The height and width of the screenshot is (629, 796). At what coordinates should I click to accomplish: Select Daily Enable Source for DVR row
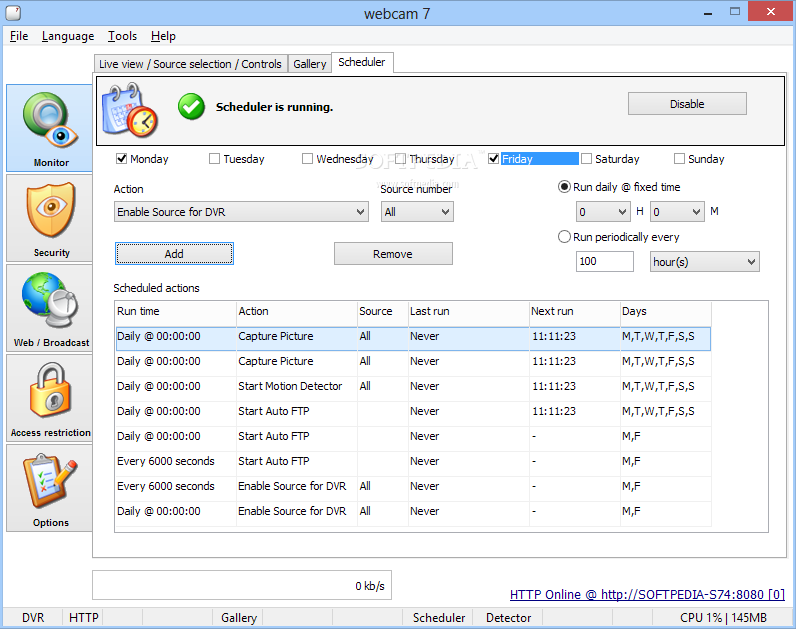(413, 511)
